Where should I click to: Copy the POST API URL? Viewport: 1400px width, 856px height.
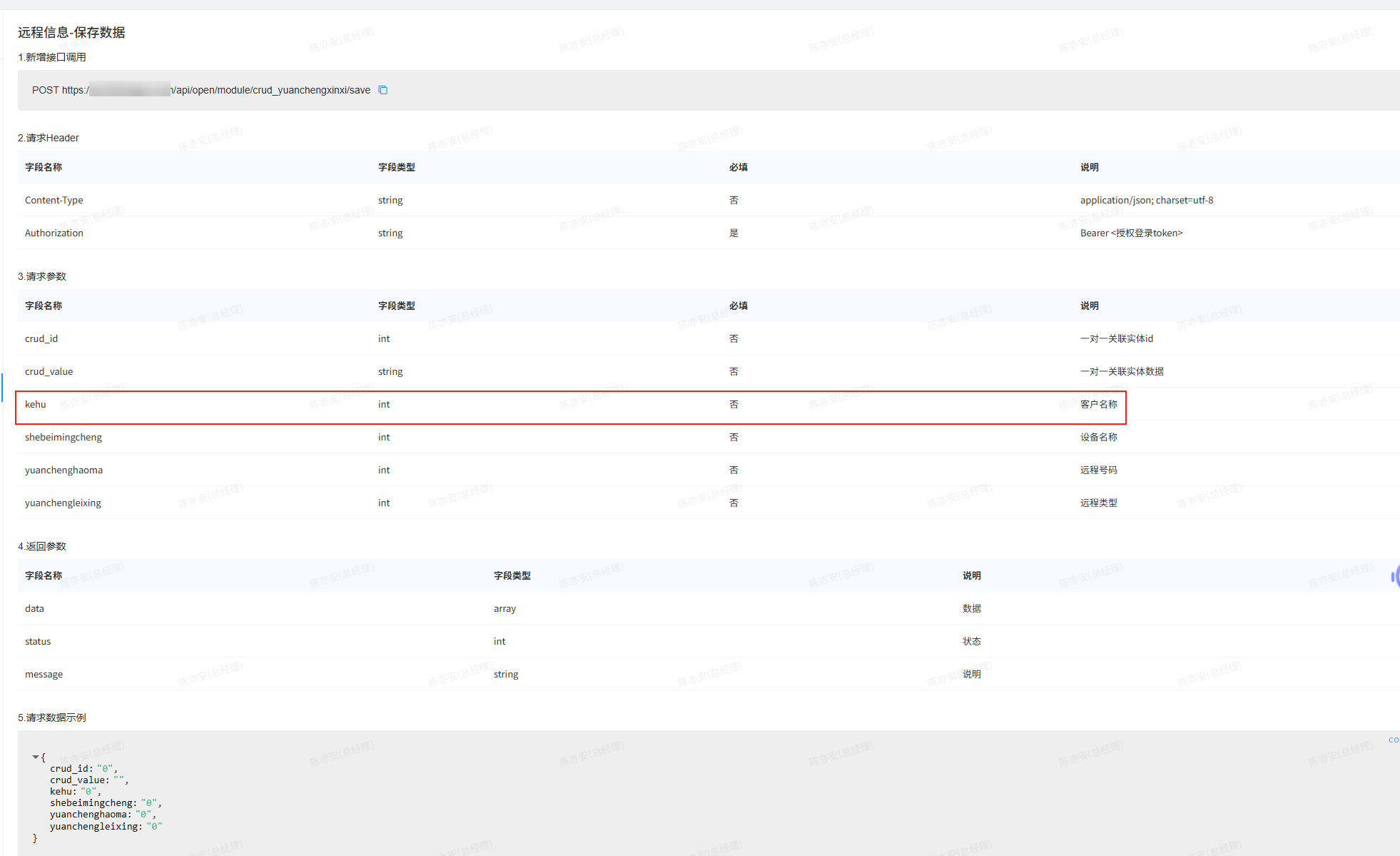pos(383,90)
